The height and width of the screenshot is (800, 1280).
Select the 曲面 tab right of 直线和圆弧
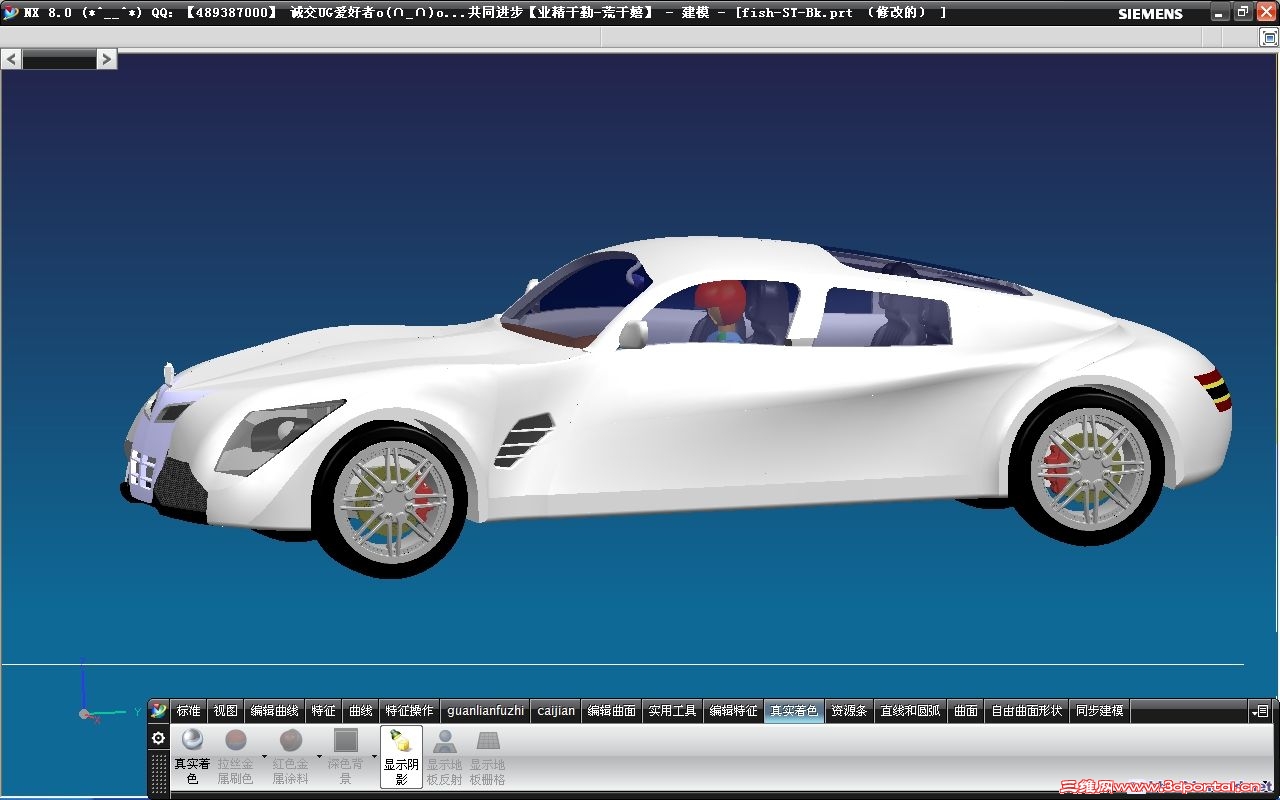(x=966, y=711)
